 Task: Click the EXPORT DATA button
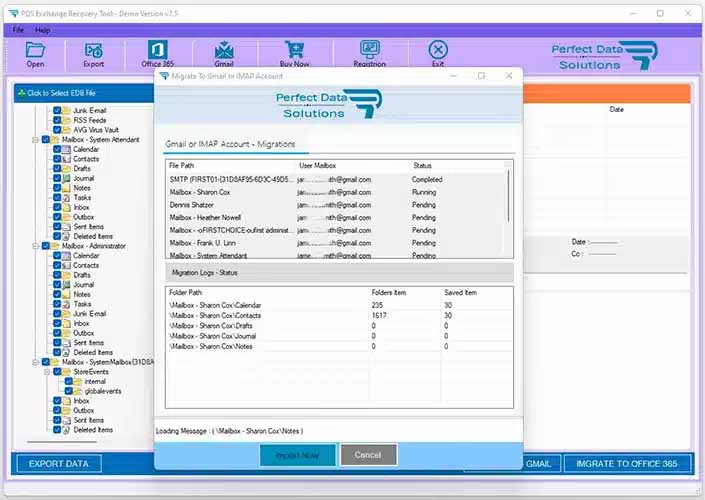(x=58, y=464)
